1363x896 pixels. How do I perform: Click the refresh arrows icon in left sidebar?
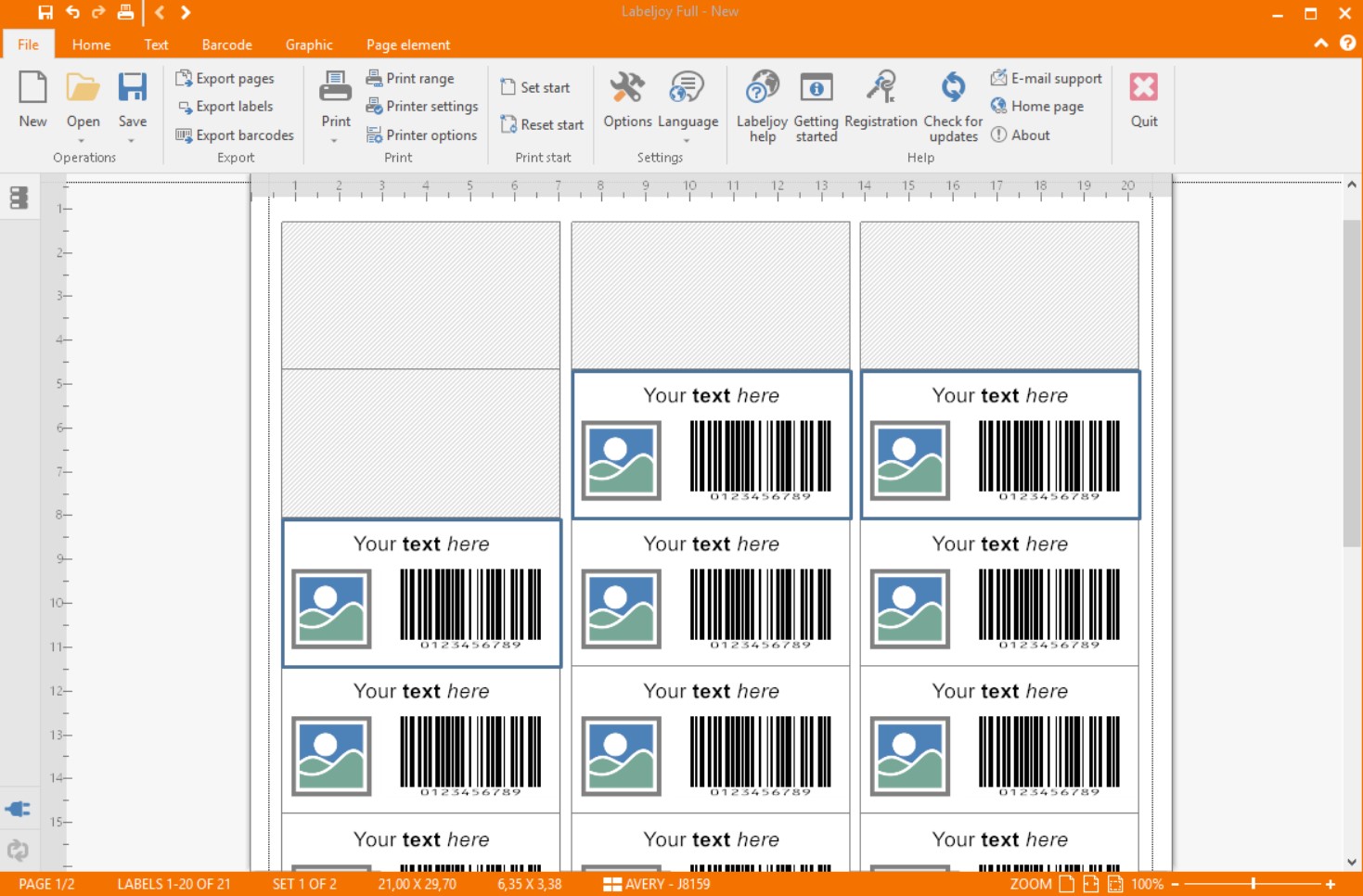tap(18, 850)
